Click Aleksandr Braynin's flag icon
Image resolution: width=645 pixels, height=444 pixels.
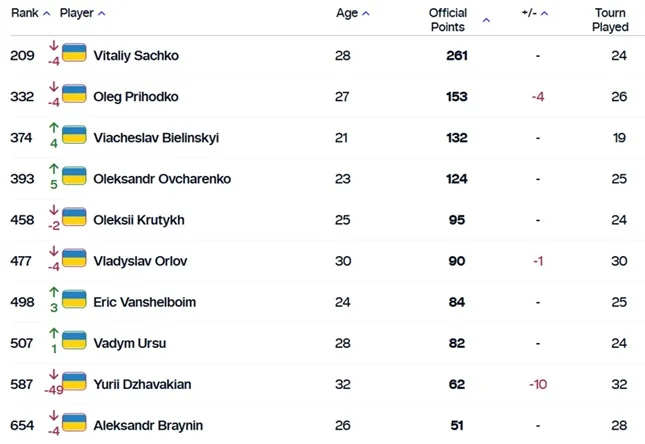(x=74, y=422)
